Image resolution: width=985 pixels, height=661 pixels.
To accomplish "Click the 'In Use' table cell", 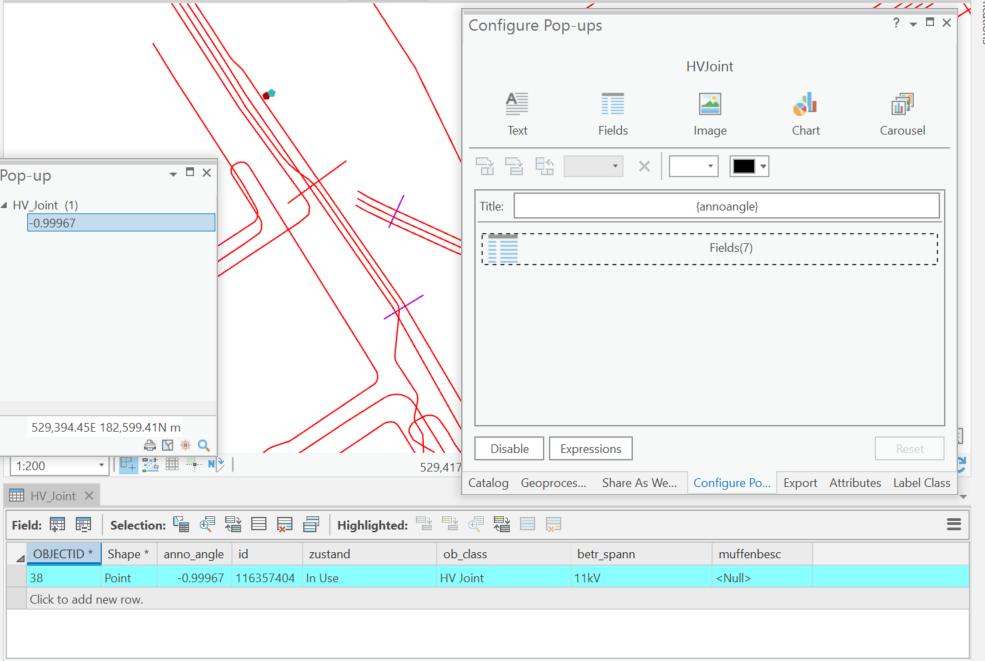I will [369, 578].
